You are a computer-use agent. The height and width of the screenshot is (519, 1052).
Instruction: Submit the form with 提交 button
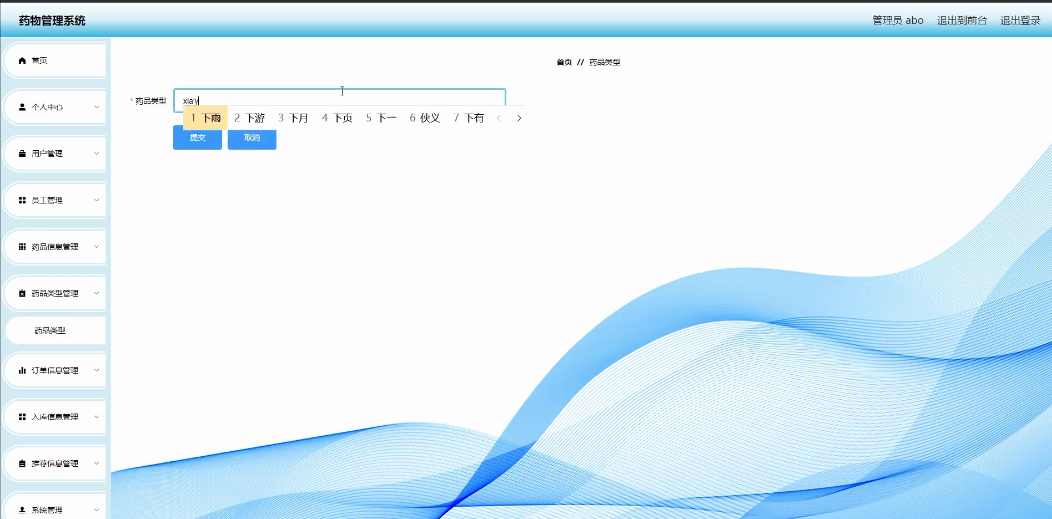click(x=197, y=138)
